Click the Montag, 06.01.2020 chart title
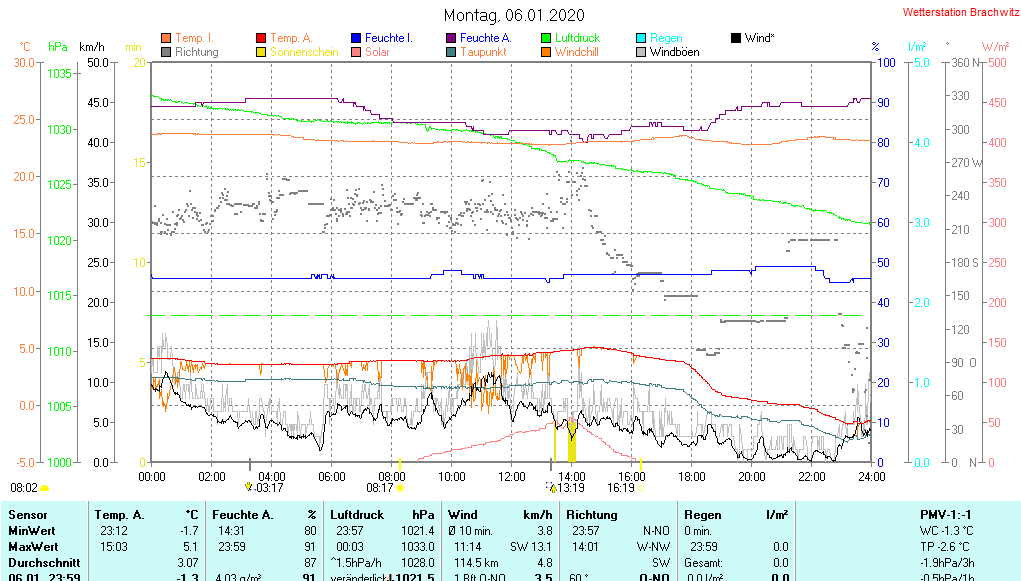This screenshot has height=581, width=1021. 510,15
